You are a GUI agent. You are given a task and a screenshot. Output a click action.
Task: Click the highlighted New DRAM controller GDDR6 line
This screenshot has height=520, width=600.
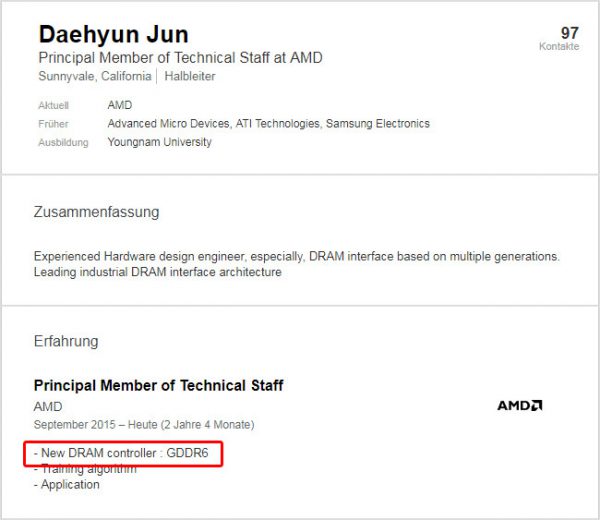[121, 453]
